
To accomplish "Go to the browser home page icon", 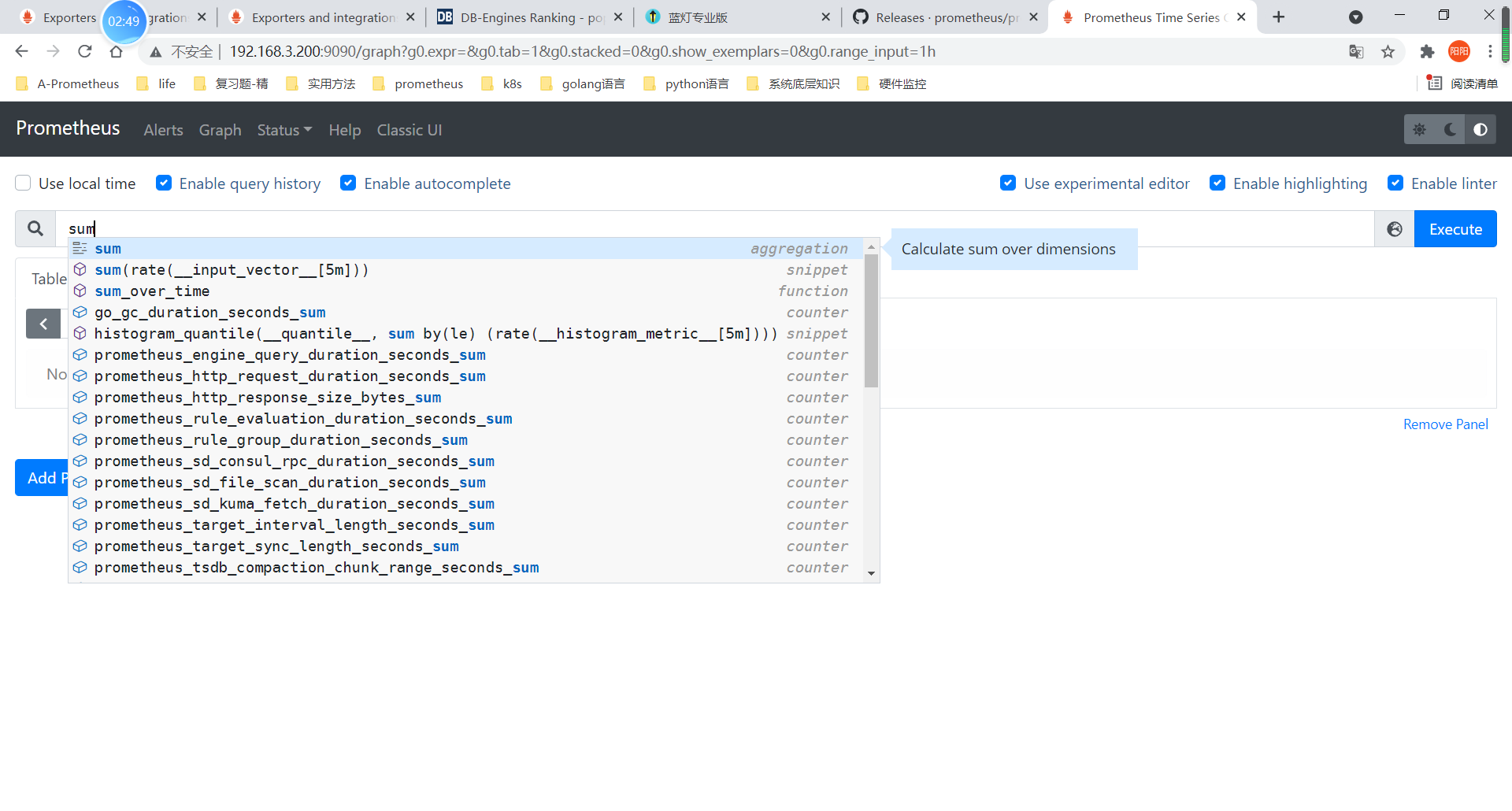I will (x=116, y=52).
